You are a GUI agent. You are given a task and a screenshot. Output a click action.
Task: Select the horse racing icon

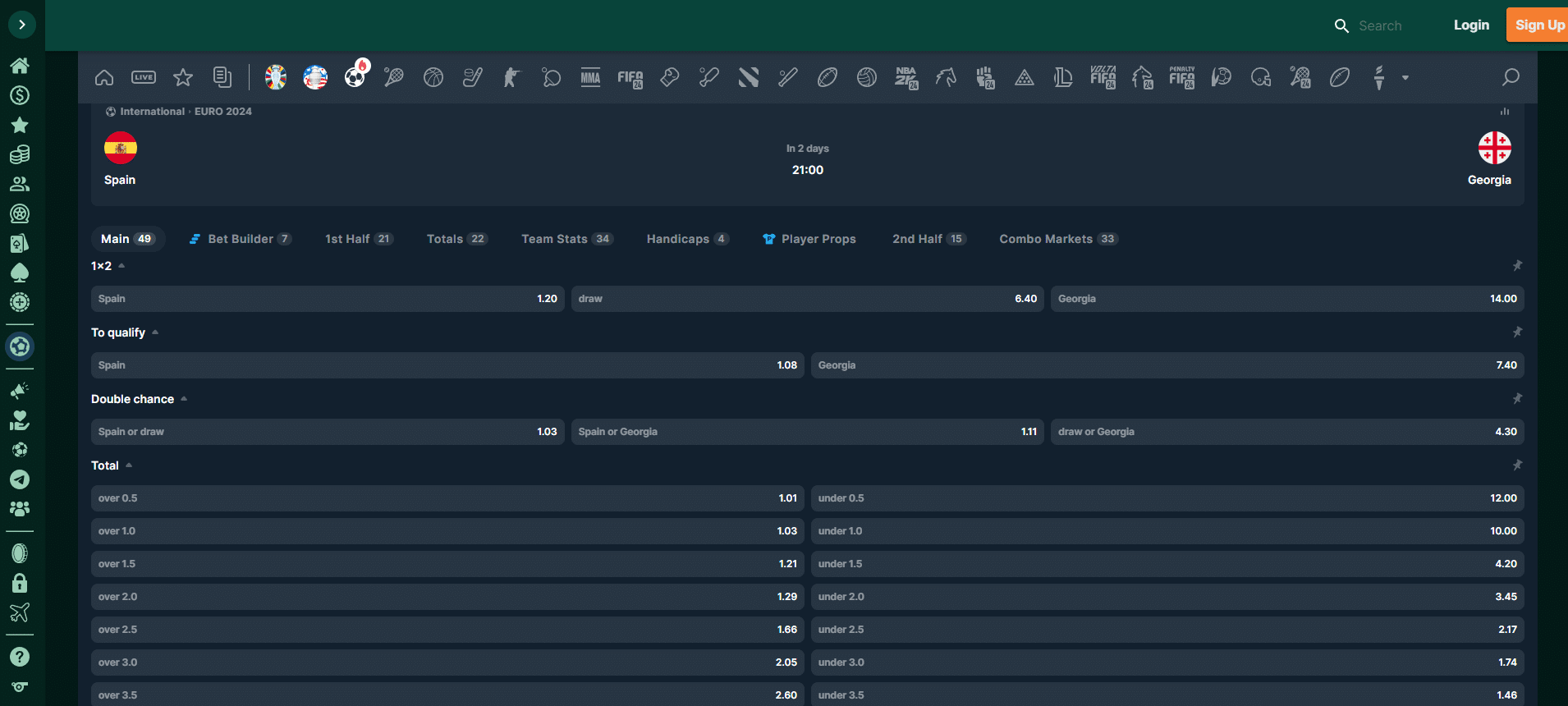tap(946, 77)
